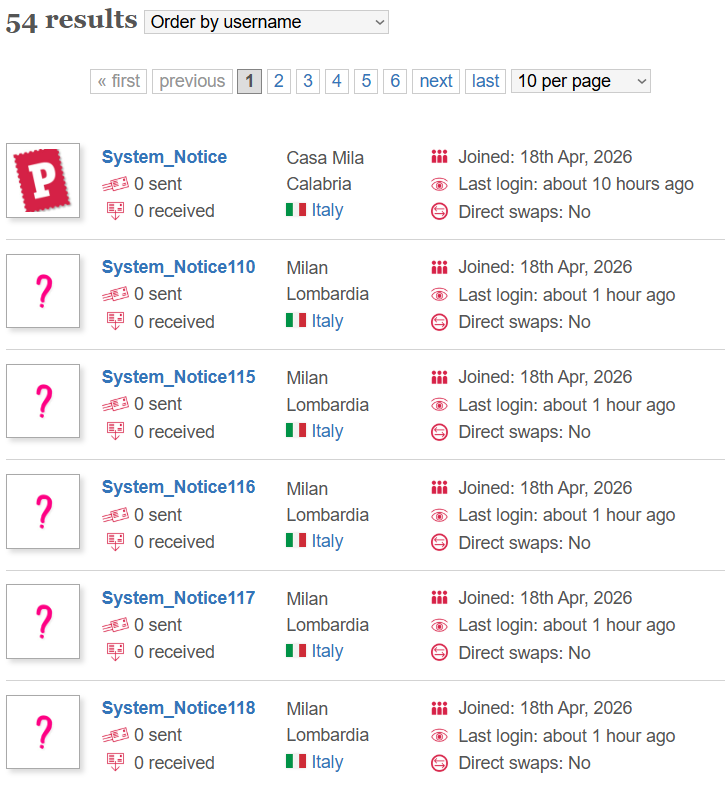Click the Italy country link for System_Notice115
The image size is (725, 787).
(x=327, y=431)
